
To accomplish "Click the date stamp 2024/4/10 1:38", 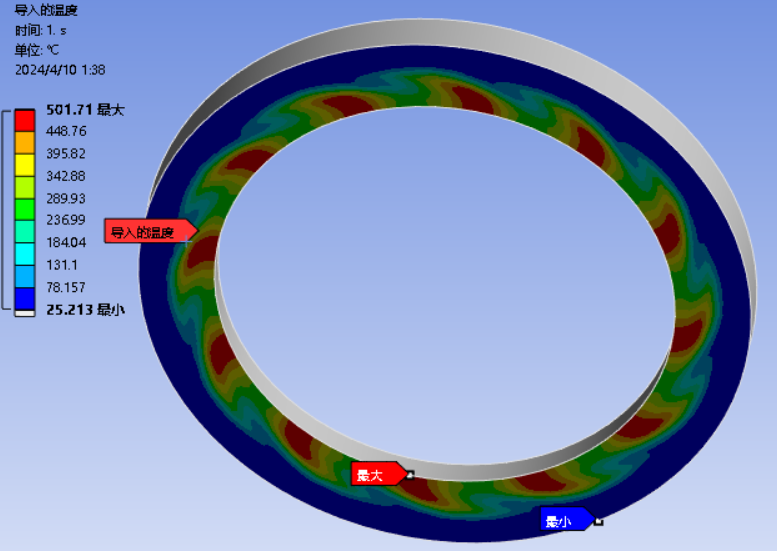I will click(x=60, y=70).
